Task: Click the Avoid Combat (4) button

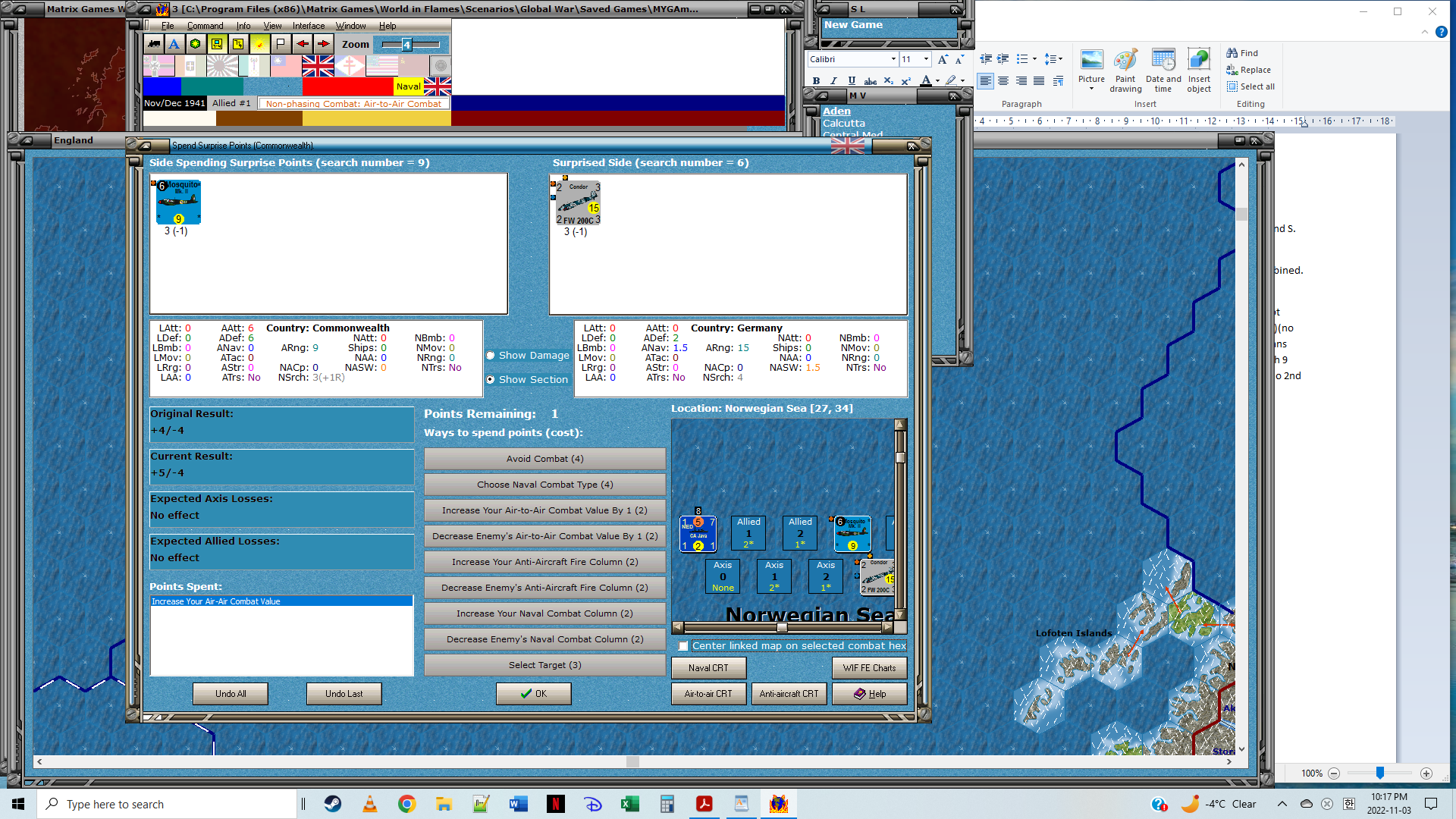Action: (544, 459)
